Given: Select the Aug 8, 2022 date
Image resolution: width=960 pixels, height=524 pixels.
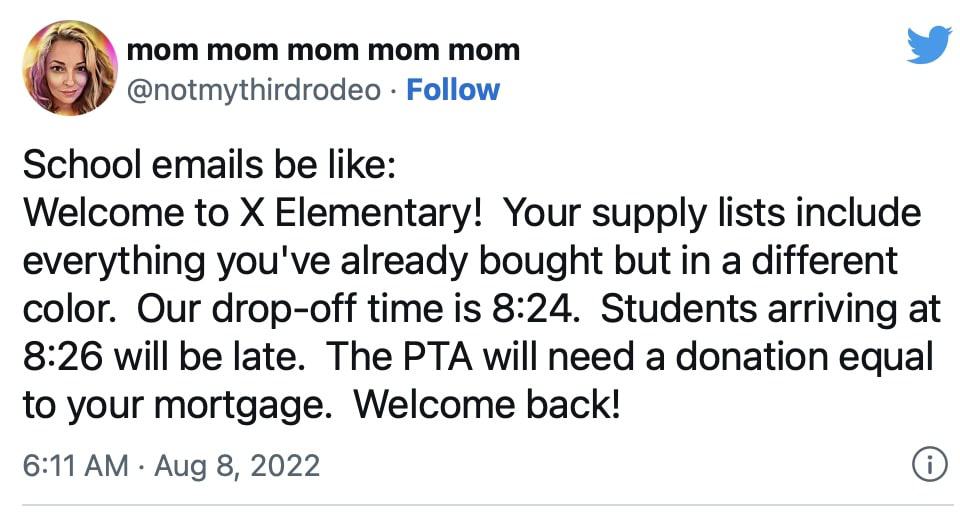Looking at the screenshot, I should coord(237,465).
